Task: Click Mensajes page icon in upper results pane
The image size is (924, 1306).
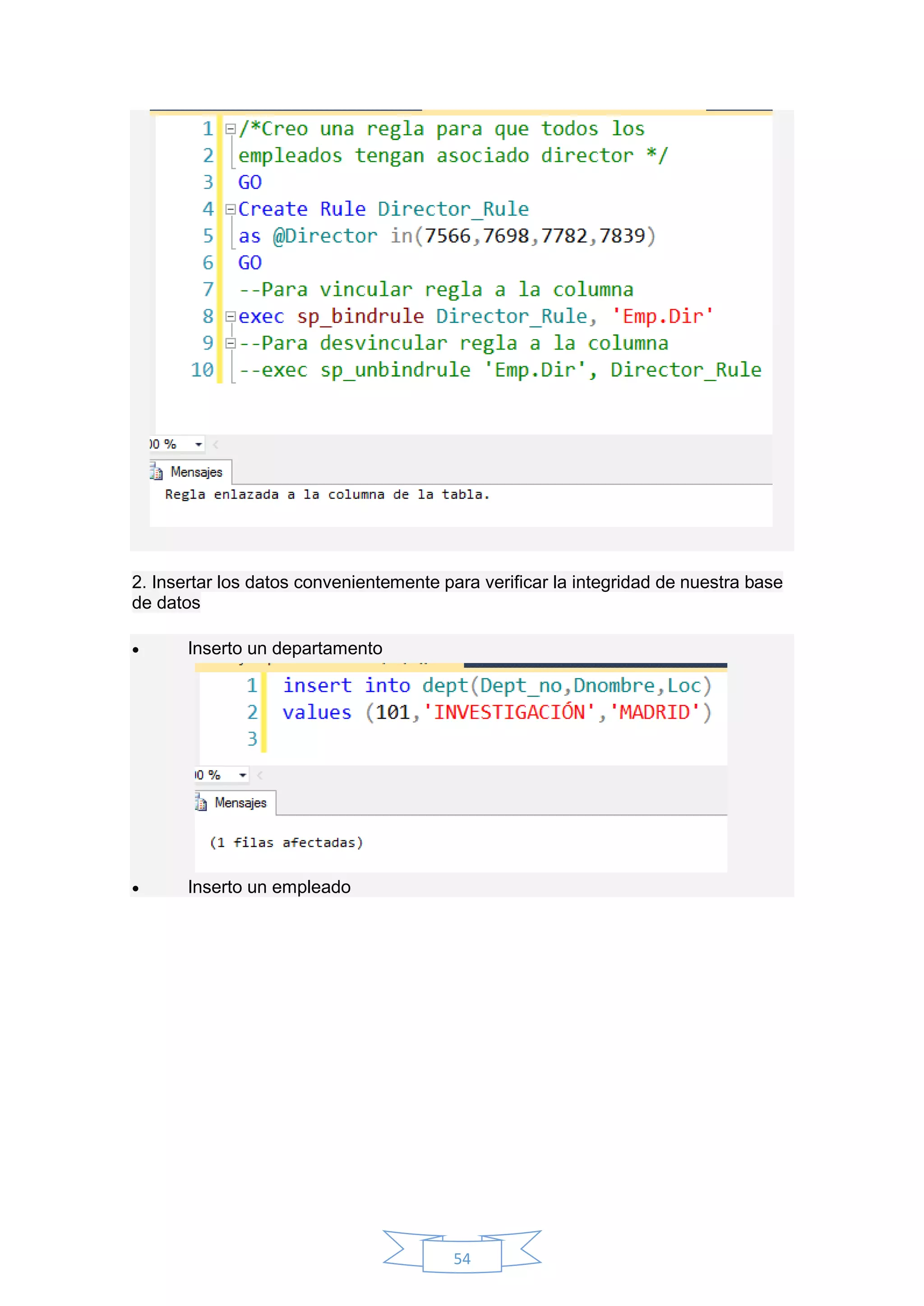Action: 157,472
